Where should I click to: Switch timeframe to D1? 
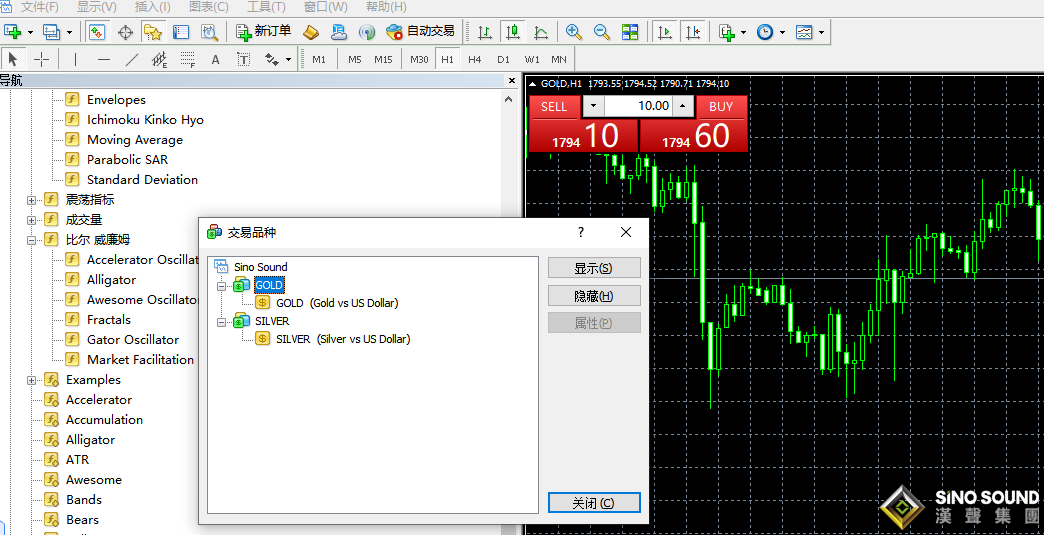pos(503,59)
